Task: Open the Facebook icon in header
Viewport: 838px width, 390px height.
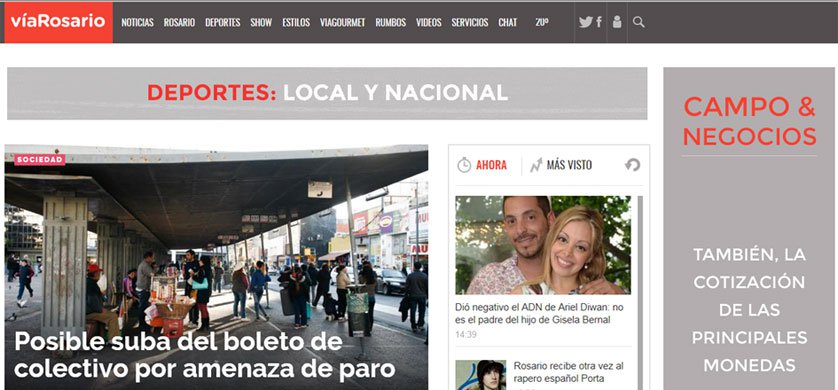Action: (599, 22)
